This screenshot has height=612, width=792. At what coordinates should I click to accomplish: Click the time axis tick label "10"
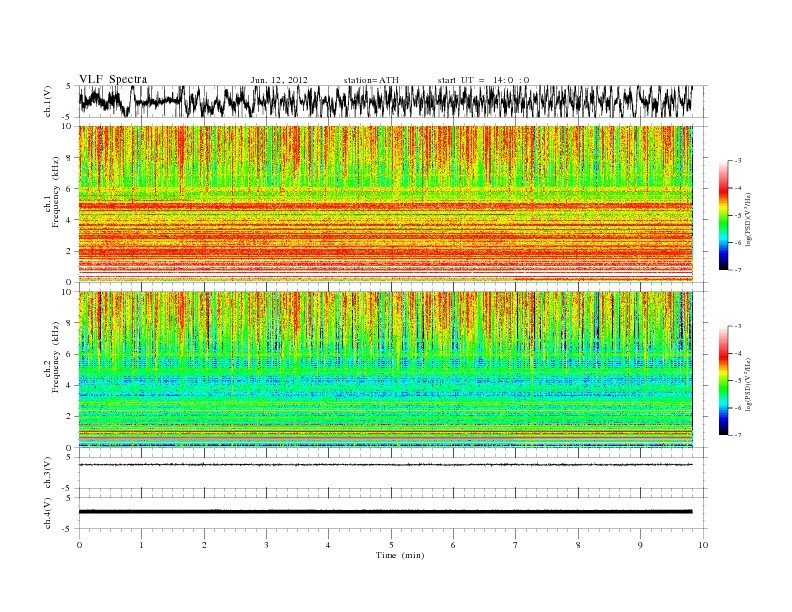coord(703,545)
